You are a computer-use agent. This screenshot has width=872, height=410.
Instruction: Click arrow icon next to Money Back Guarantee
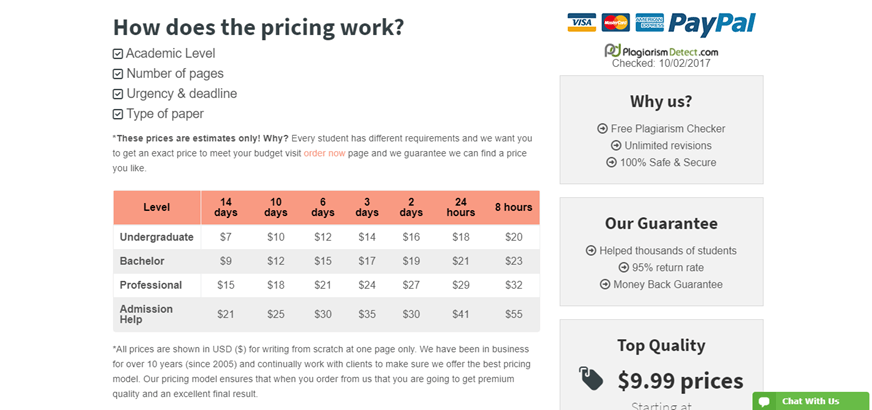click(605, 284)
